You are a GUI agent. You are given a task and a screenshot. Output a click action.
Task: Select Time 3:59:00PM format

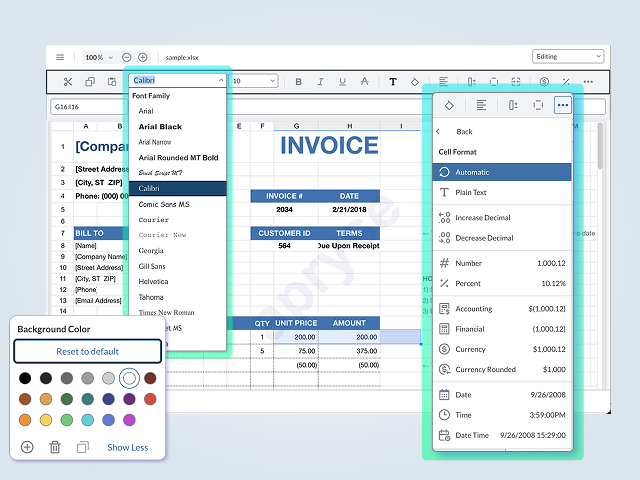tap(502, 415)
